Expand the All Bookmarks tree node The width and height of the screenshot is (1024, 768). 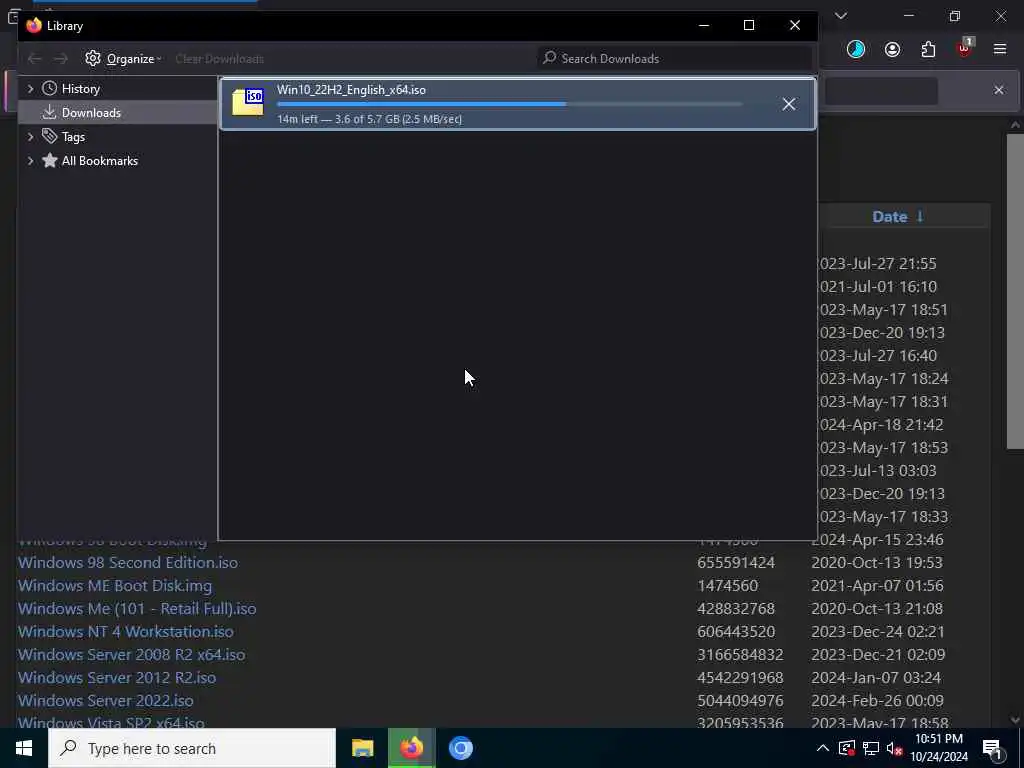[x=30, y=161]
